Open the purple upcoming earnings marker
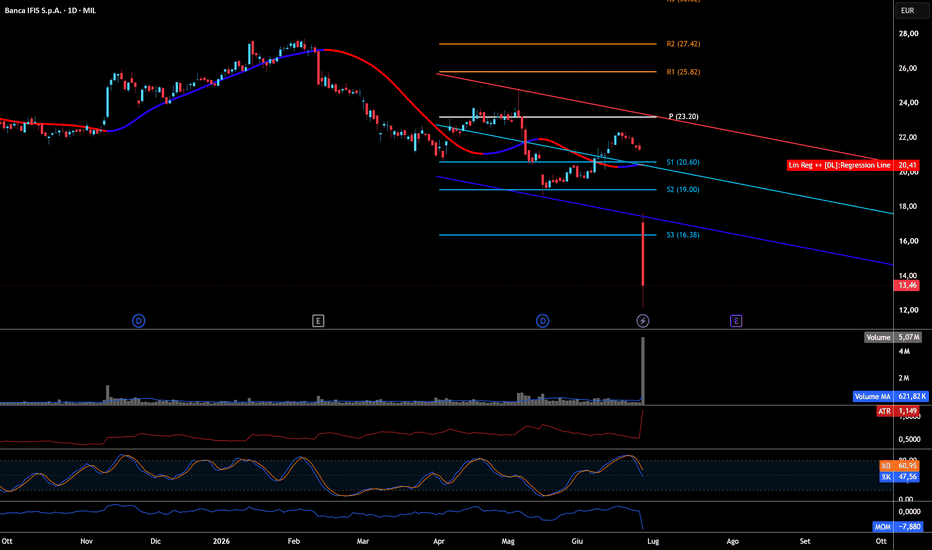This screenshot has width=932, height=550. 736,321
